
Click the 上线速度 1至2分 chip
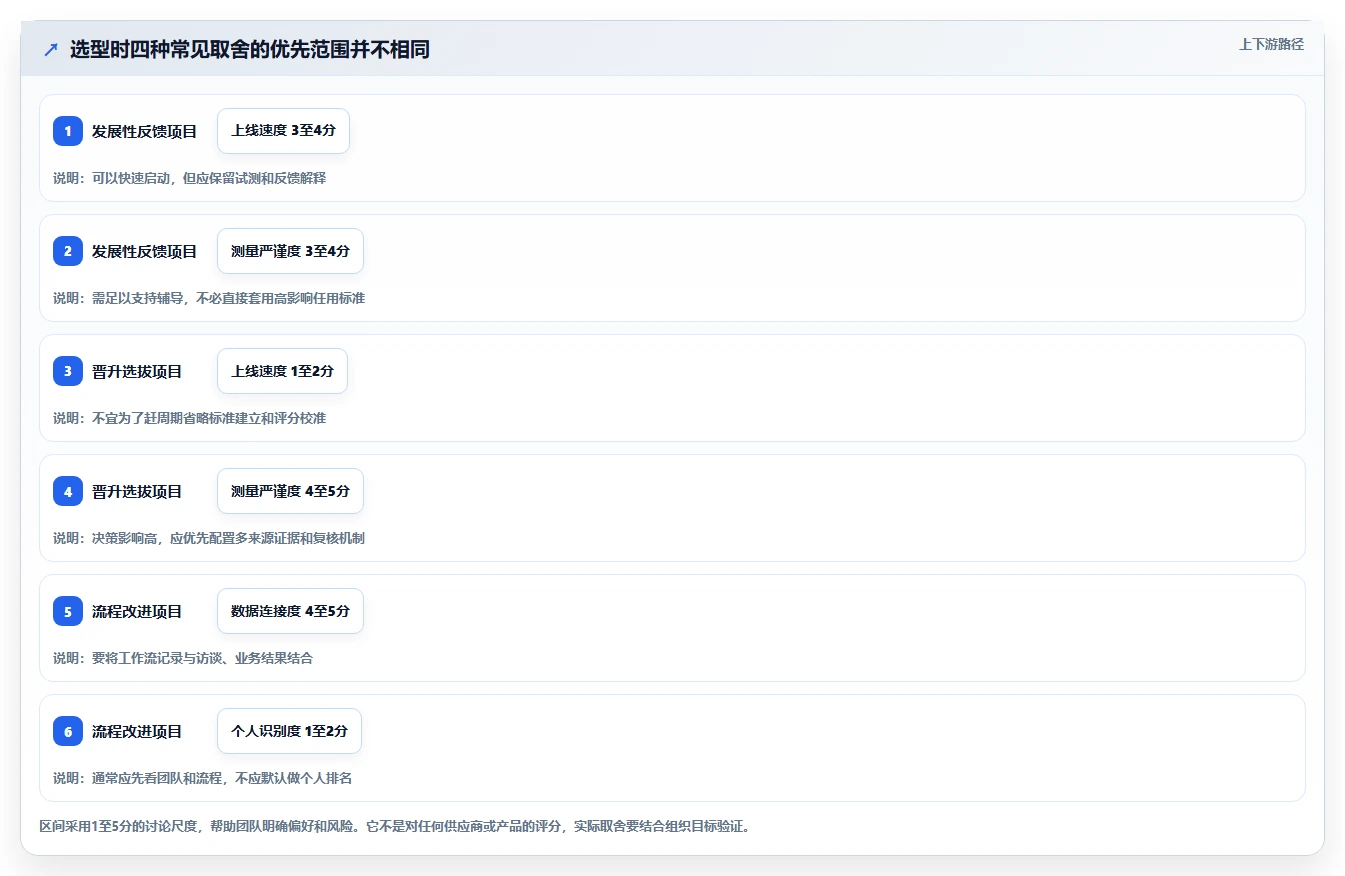coord(282,371)
